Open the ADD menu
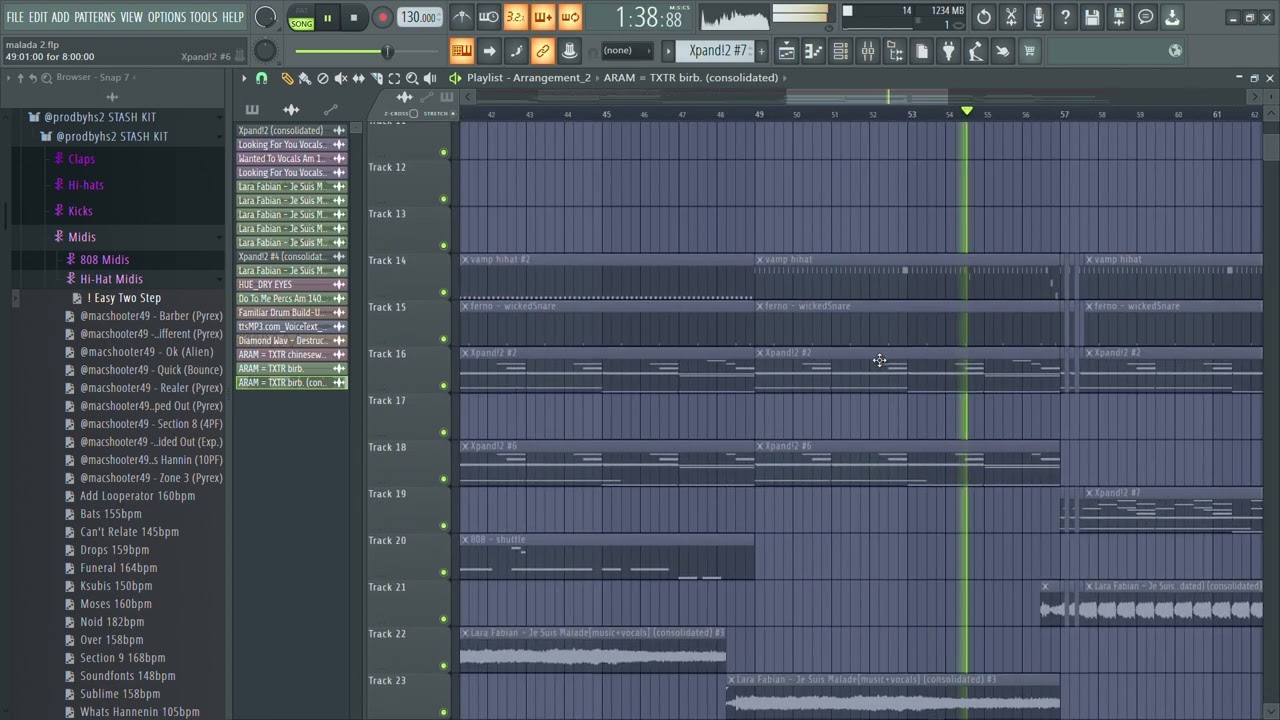This screenshot has height=720, width=1280. click(60, 17)
